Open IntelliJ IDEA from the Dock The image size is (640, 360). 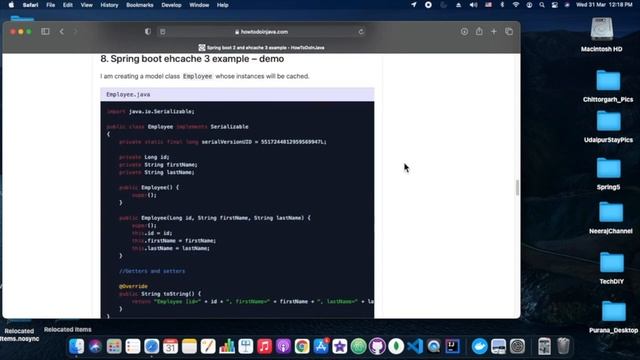(452, 346)
